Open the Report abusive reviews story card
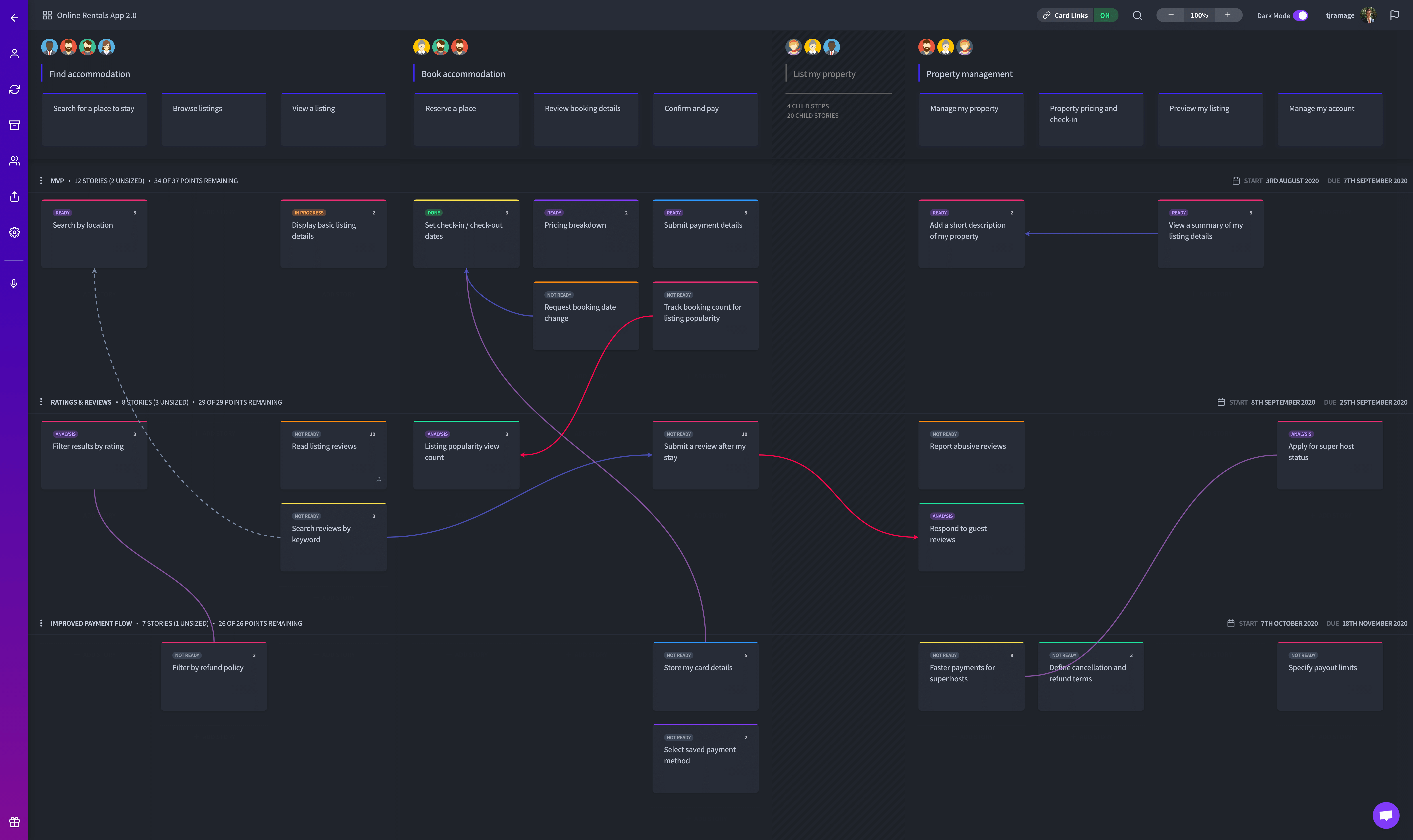Image resolution: width=1413 pixels, height=840 pixels. coord(971,455)
